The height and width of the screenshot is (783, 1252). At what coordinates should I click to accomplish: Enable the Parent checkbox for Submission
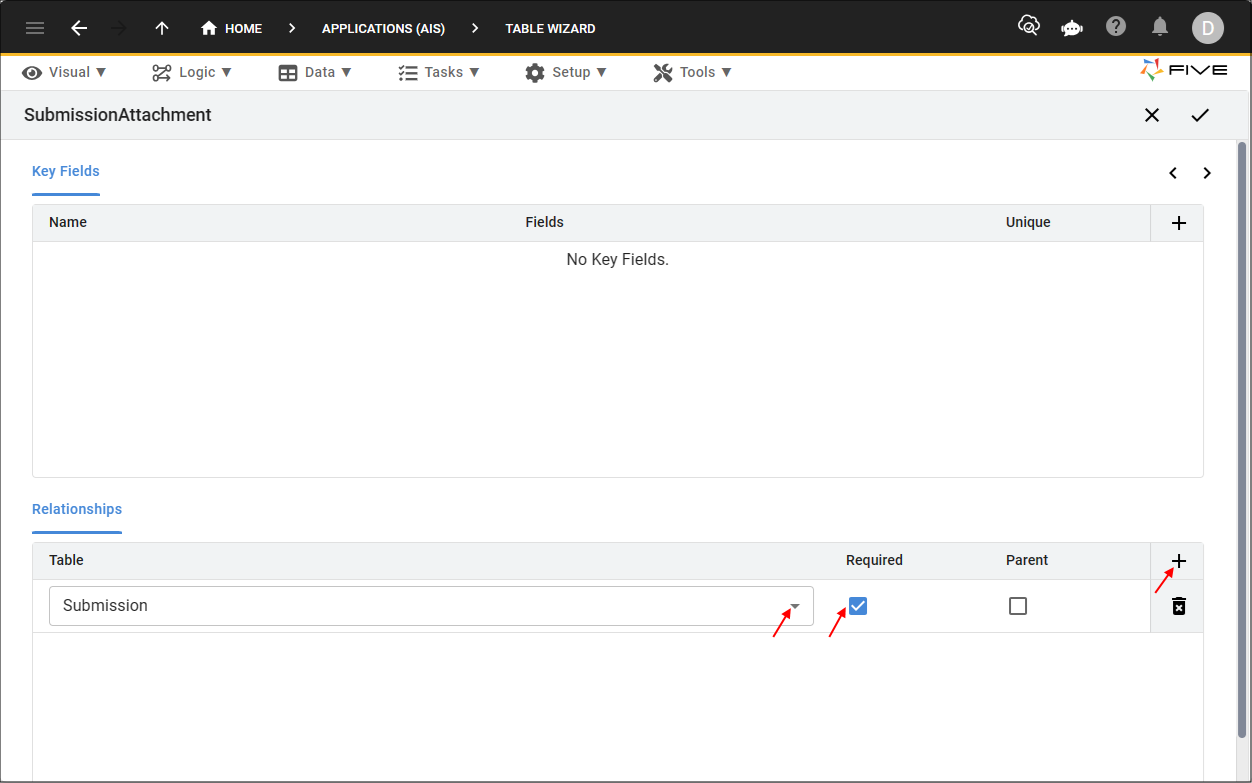[1018, 606]
